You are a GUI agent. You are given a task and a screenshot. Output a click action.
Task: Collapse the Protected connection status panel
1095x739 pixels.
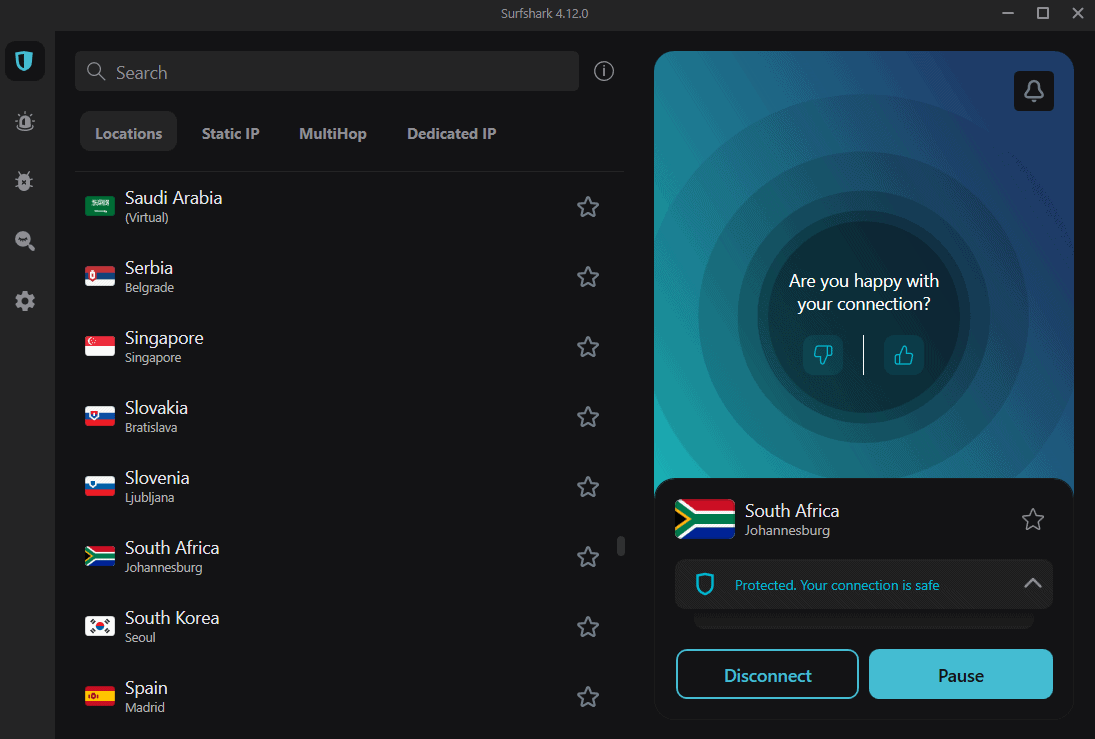[1032, 583]
